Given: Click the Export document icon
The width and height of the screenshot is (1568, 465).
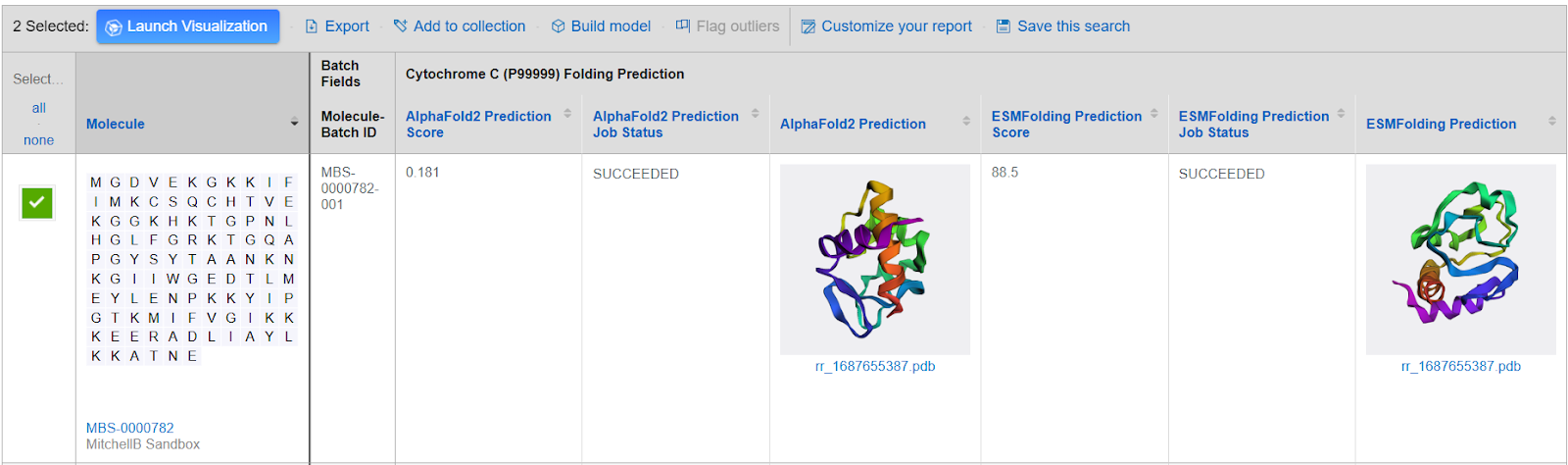Looking at the screenshot, I should [x=312, y=26].
